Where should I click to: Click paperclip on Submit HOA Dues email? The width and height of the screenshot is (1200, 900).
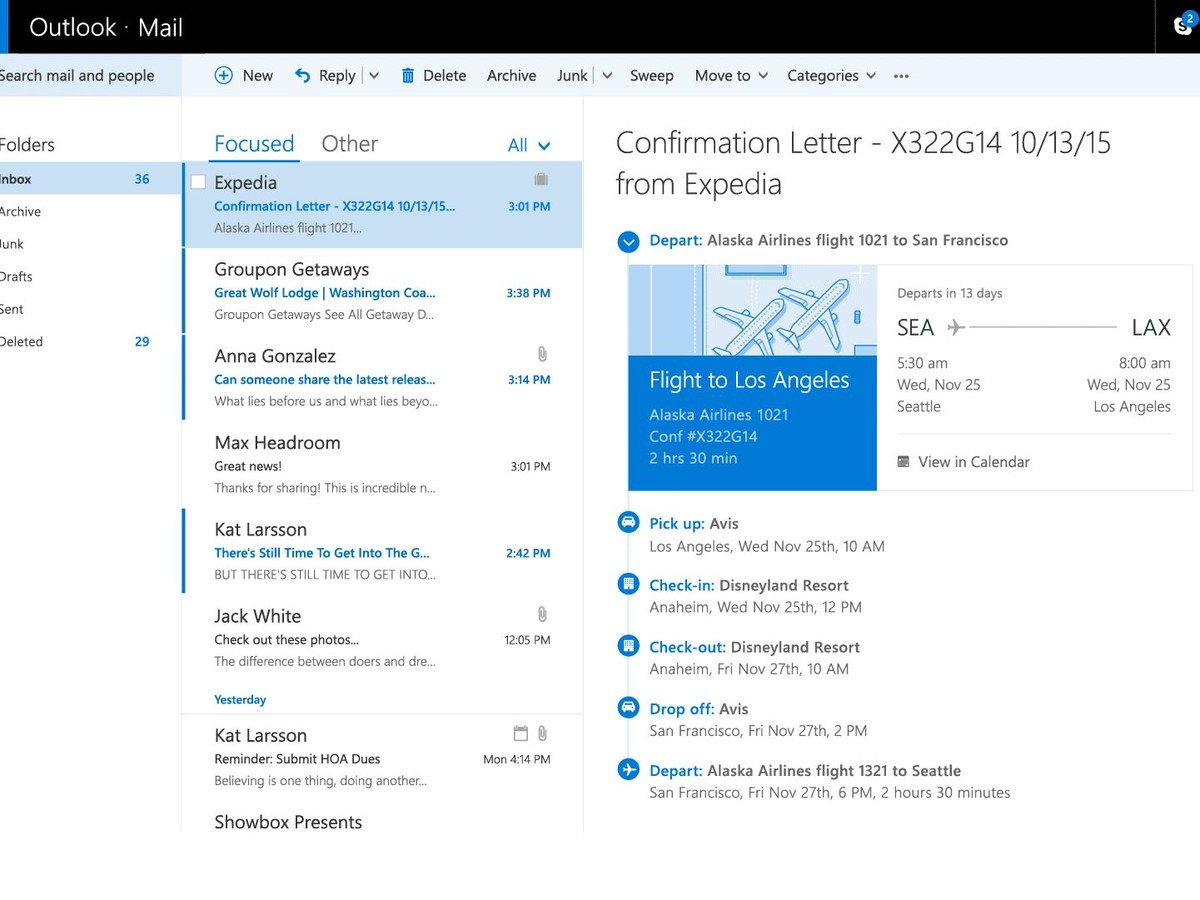(542, 733)
